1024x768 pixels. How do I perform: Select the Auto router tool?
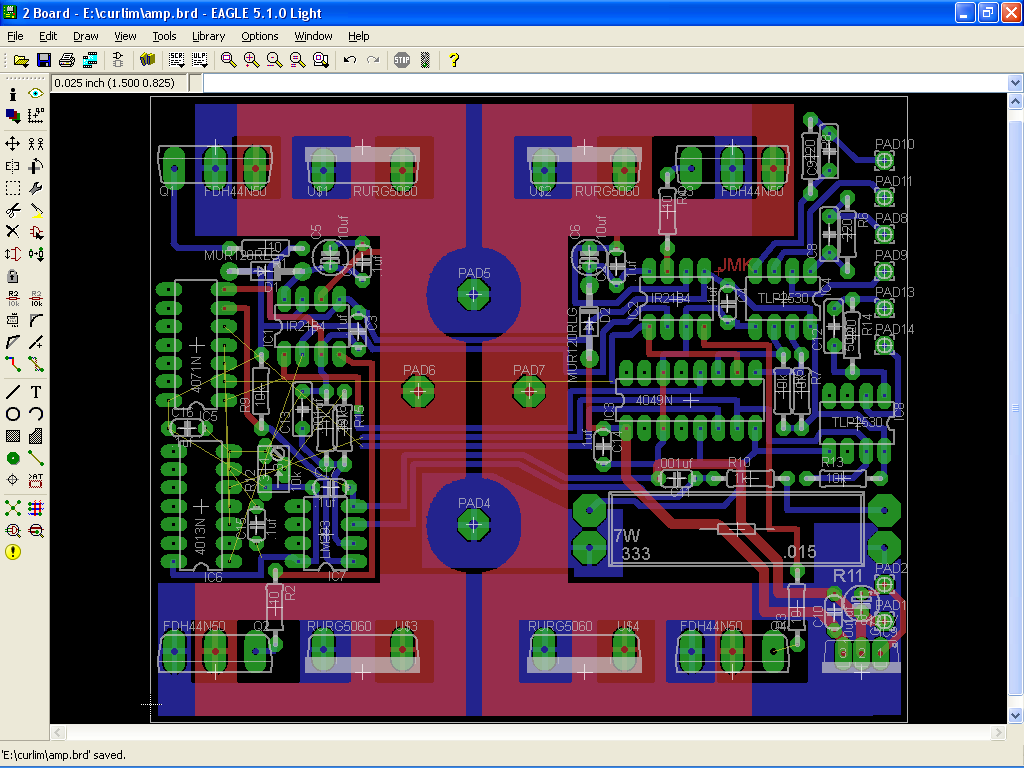click(x=36, y=508)
